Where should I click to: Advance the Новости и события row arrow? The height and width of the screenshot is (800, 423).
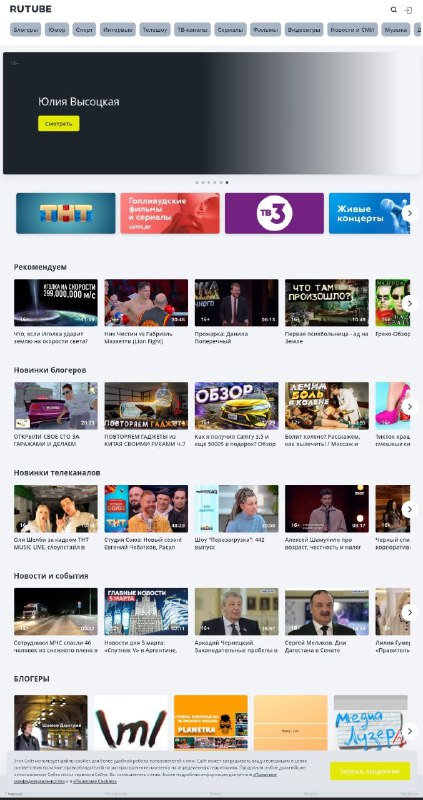click(x=410, y=612)
